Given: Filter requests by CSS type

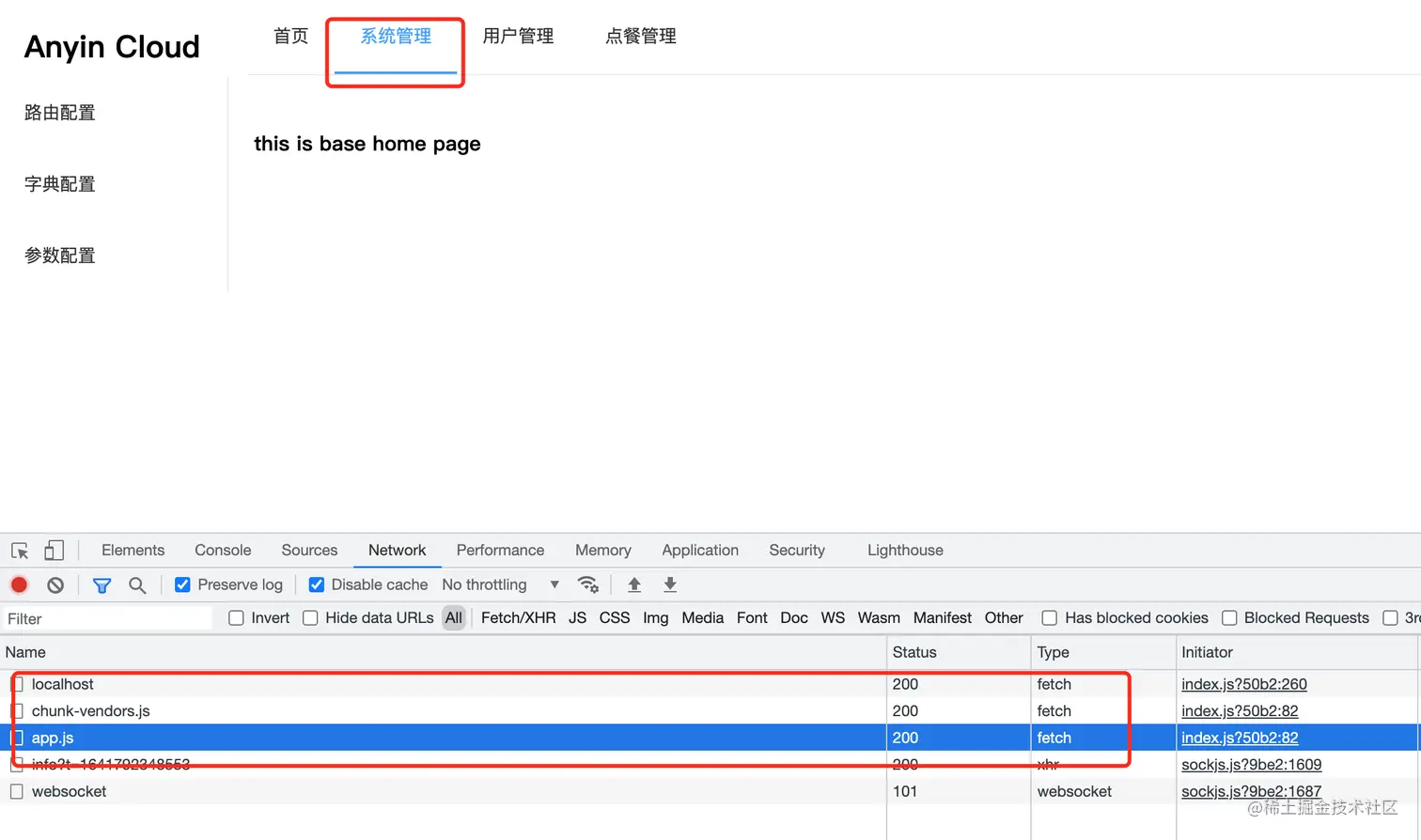Looking at the screenshot, I should (615, 617).
